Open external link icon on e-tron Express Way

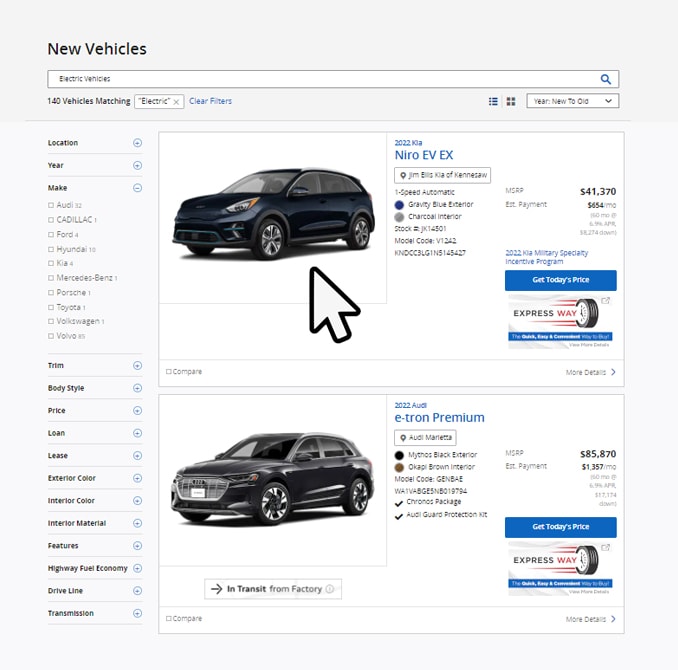tap(605, 548)
